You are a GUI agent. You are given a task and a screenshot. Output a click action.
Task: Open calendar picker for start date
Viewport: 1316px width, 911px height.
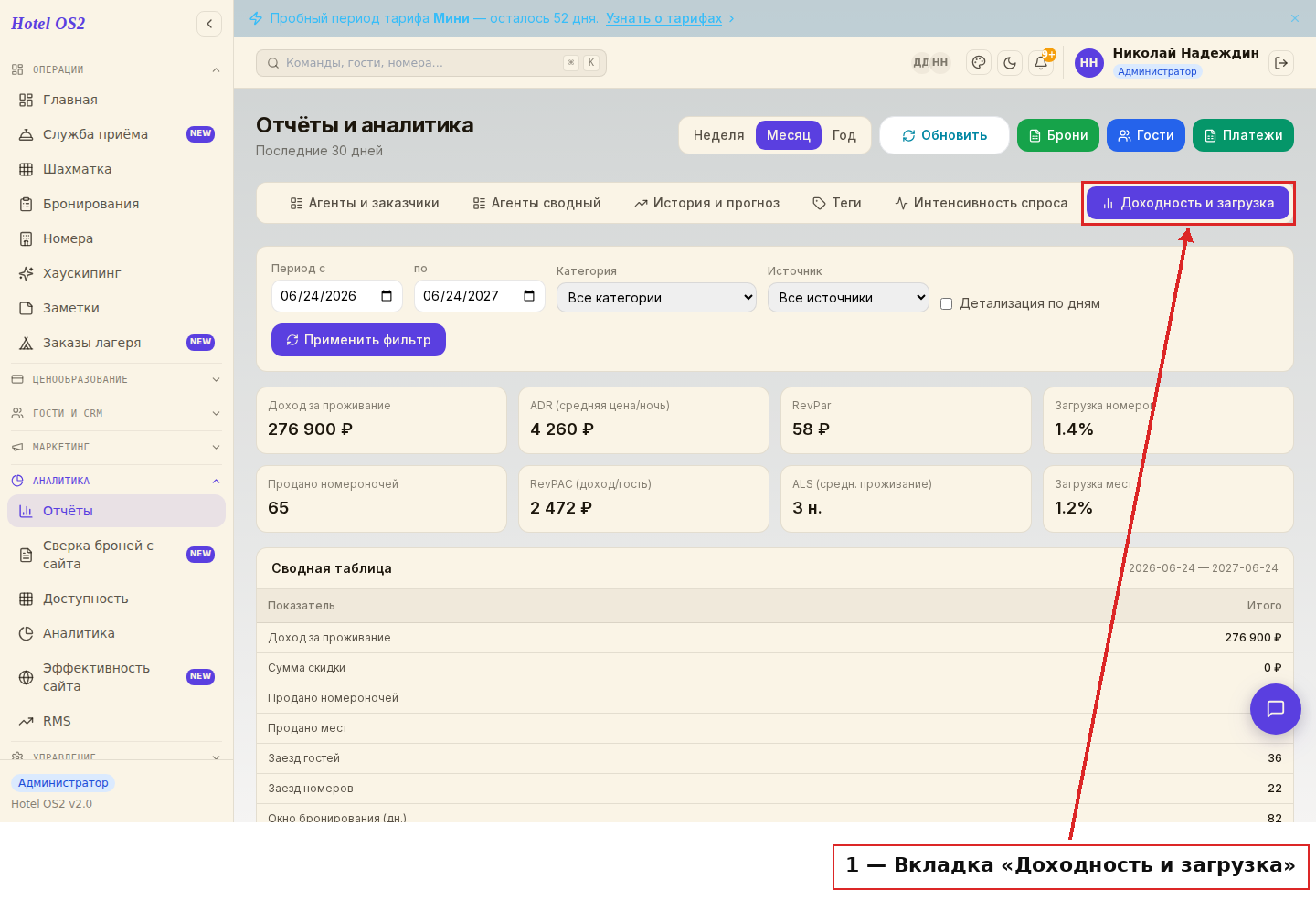387,296
